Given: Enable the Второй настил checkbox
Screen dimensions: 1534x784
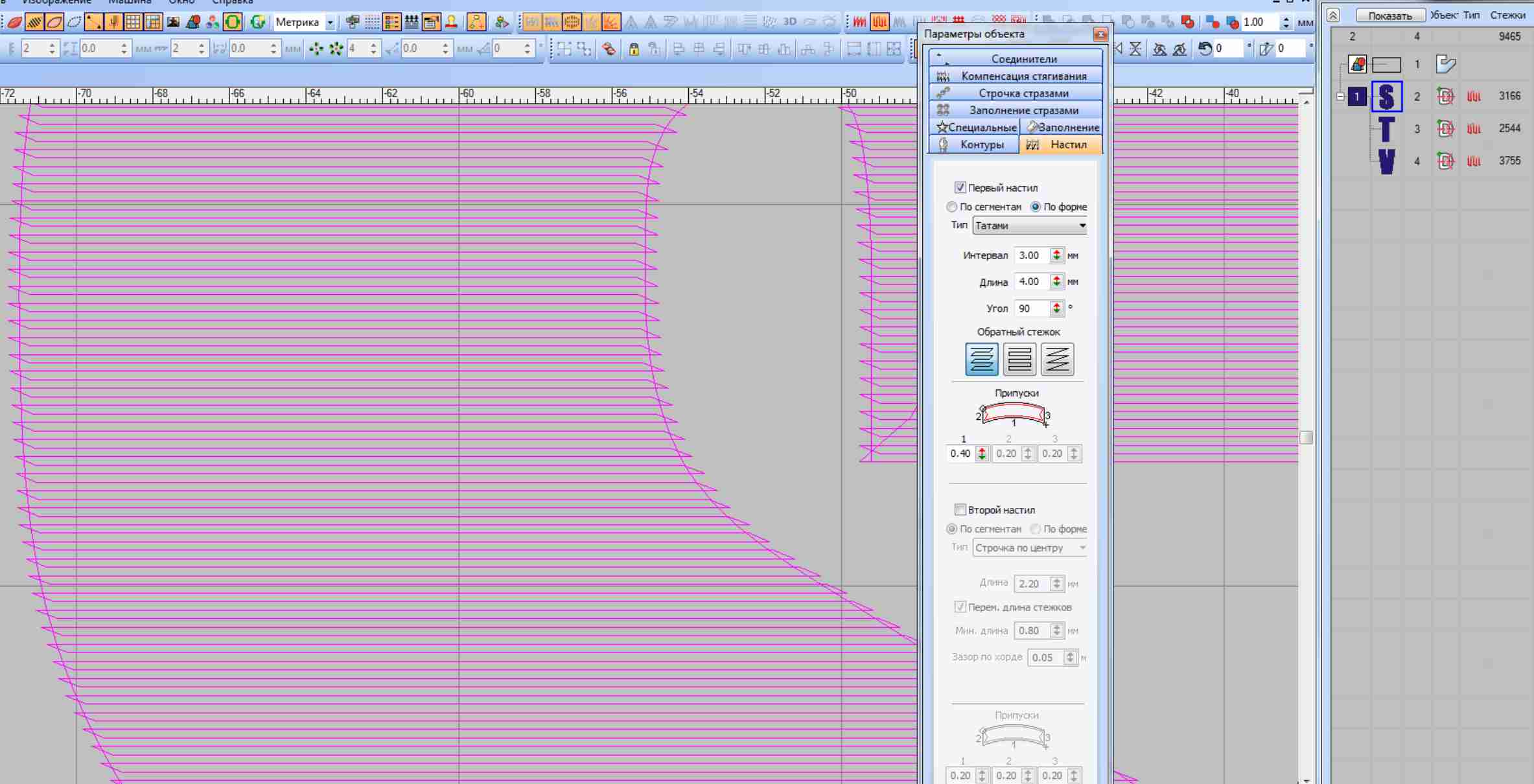Looking at the screenshot, I should [960, 509].
